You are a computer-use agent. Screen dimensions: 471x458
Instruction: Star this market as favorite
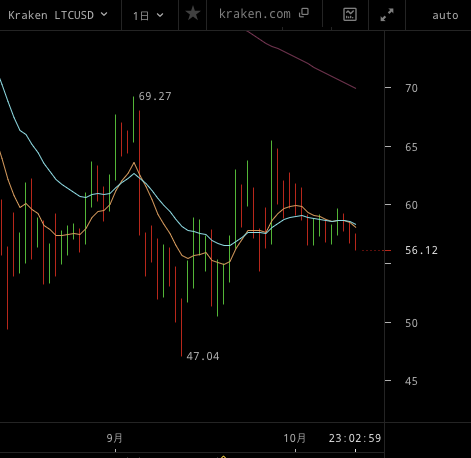coord(193,14)
